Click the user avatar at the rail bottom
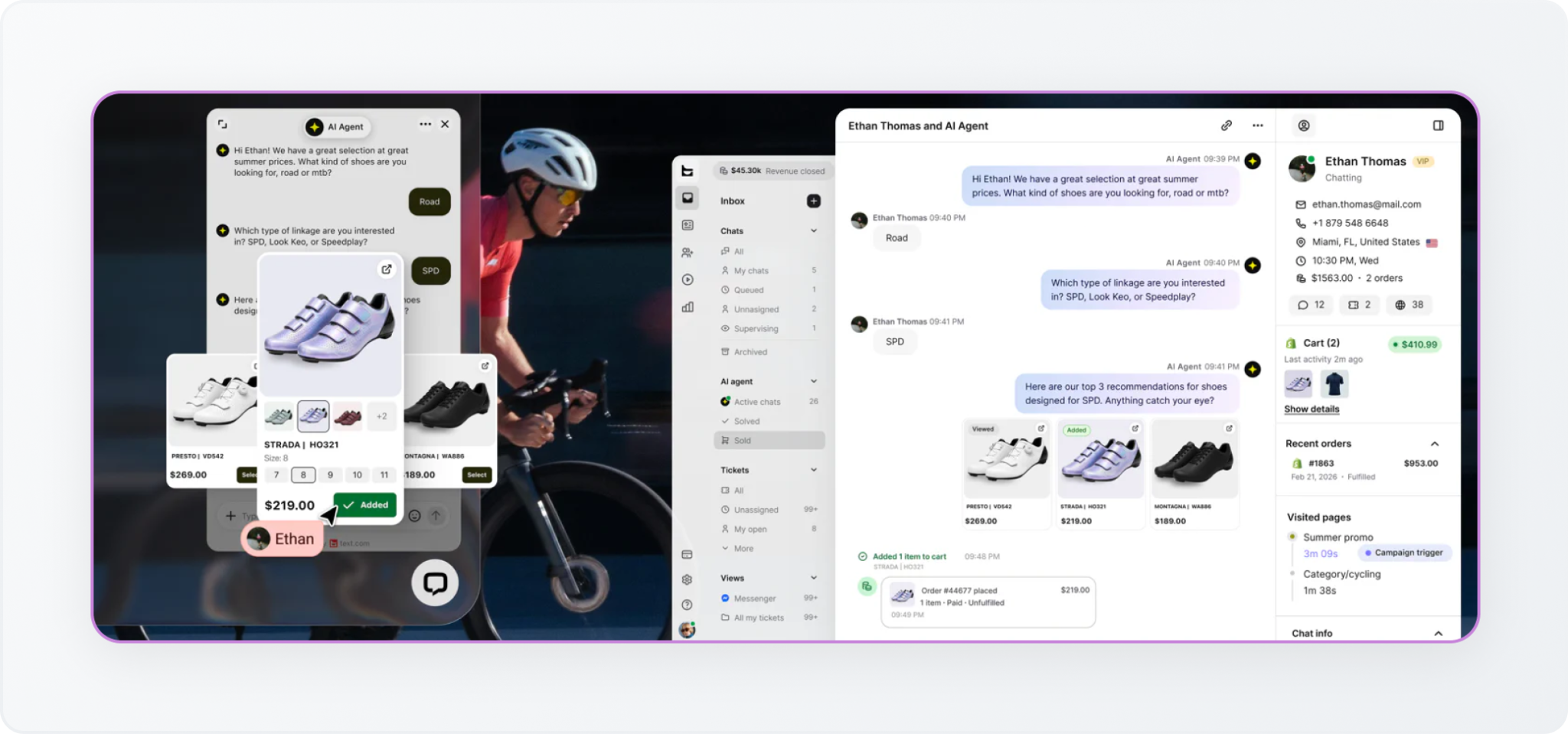Image resolution: width=1568 pixels, height=734 pixels. pyautogui.click(x=687, y=630)
